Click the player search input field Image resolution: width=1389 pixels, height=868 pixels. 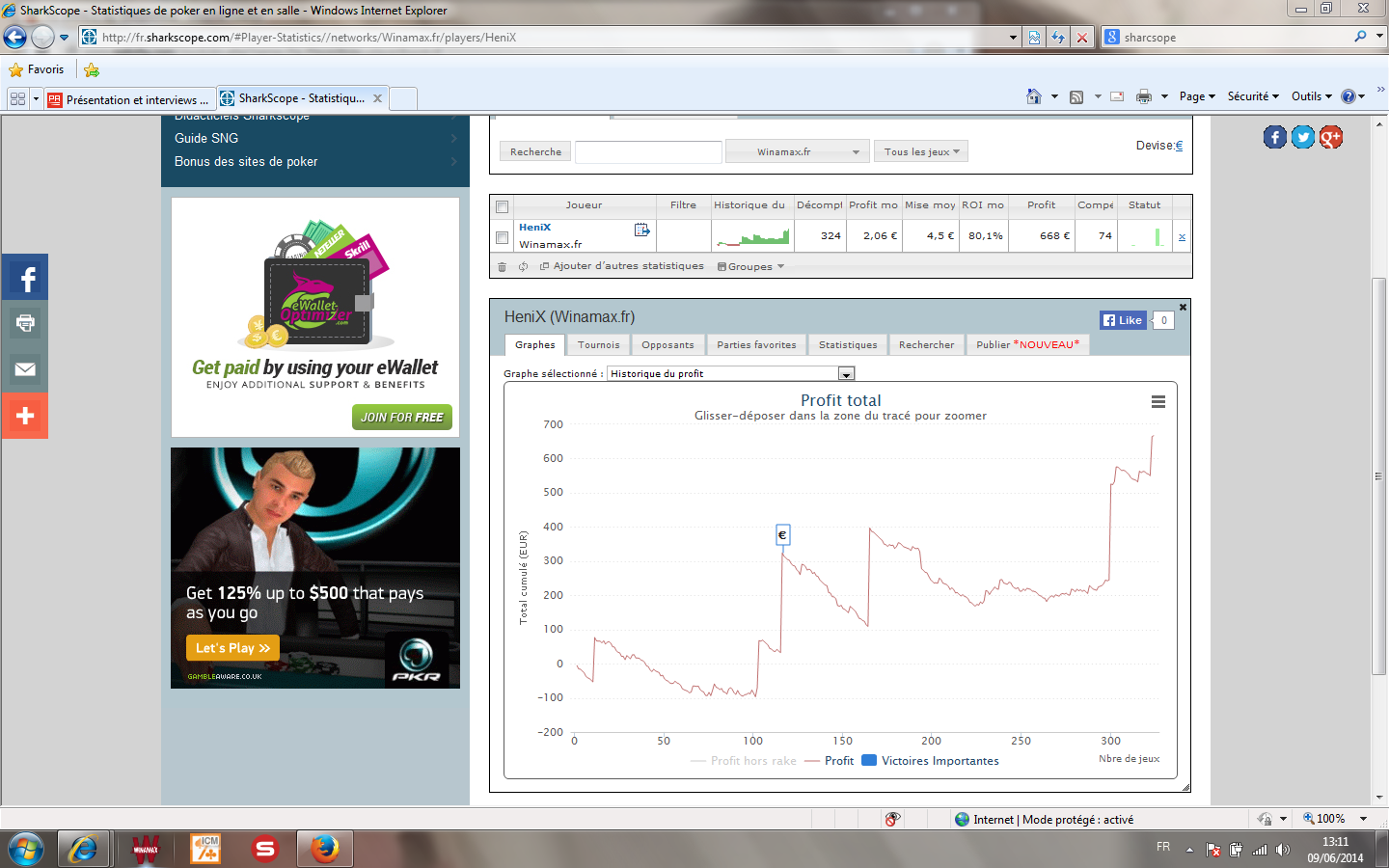[x=648, y=152]
